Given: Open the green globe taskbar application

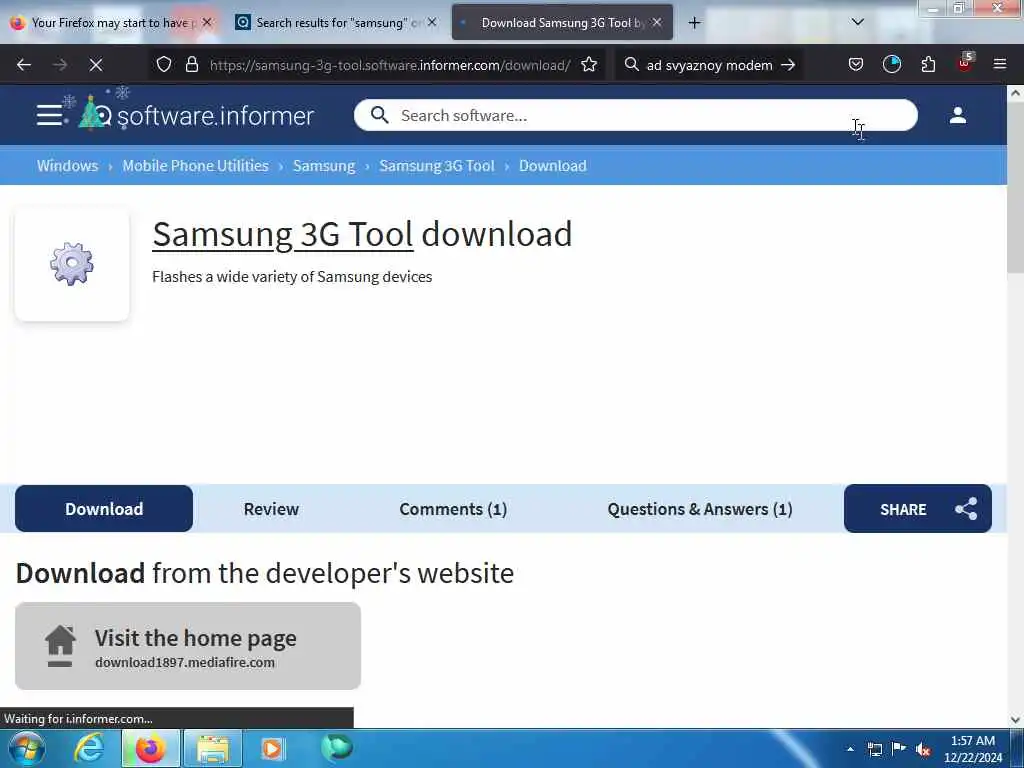Looking at the screenshot, I should pos(337,748).
